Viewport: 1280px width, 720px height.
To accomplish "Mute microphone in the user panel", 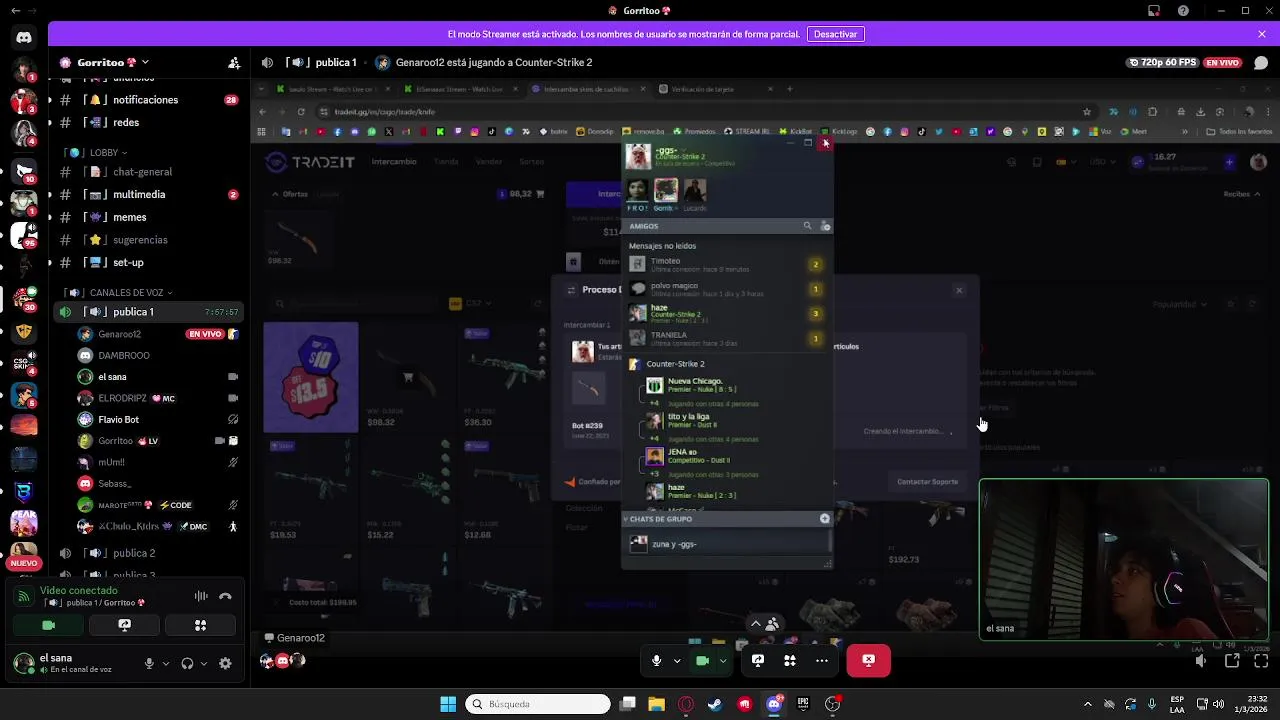I will (149, 663).
